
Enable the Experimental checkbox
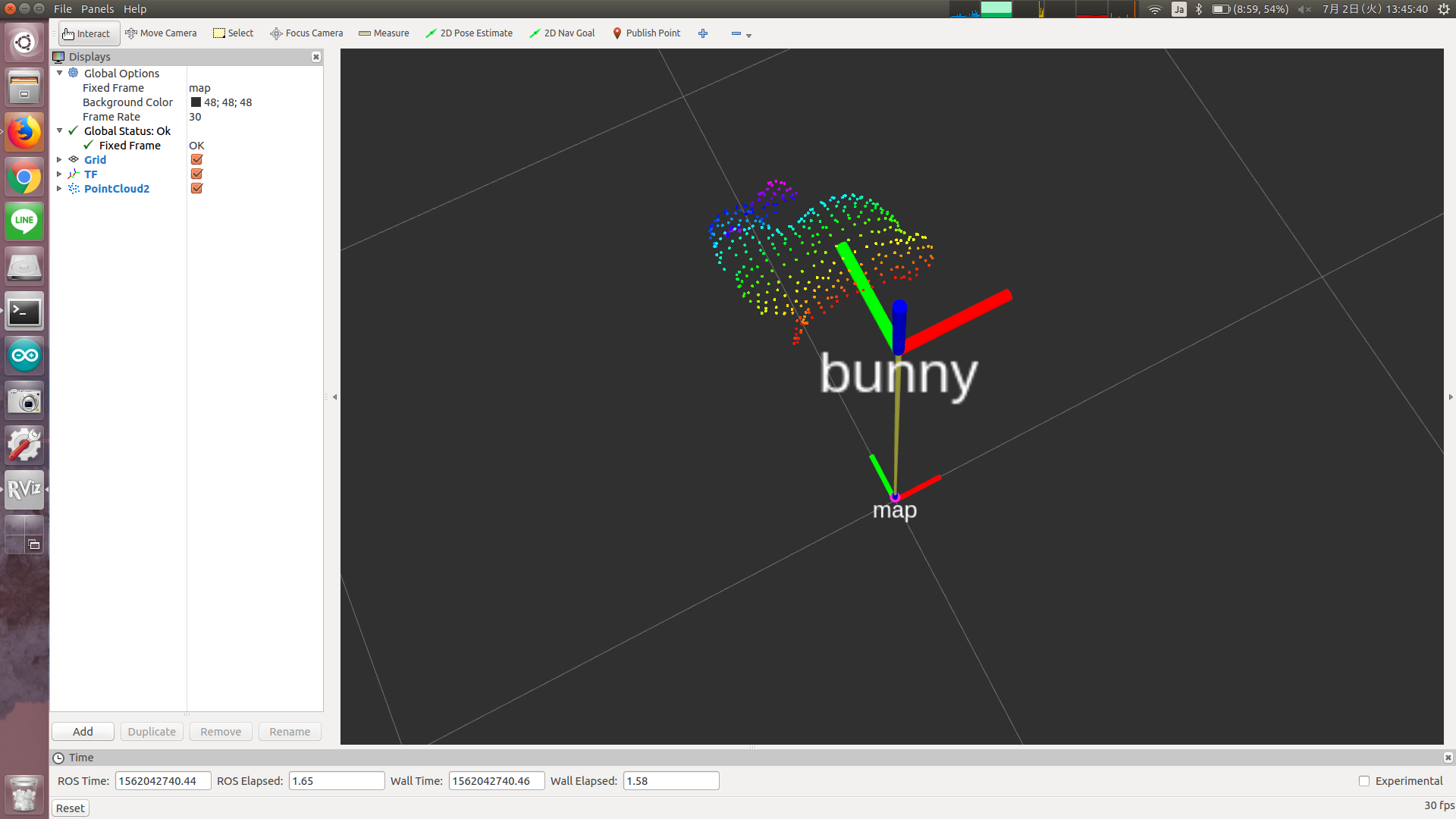click(x=1364, y=781)
